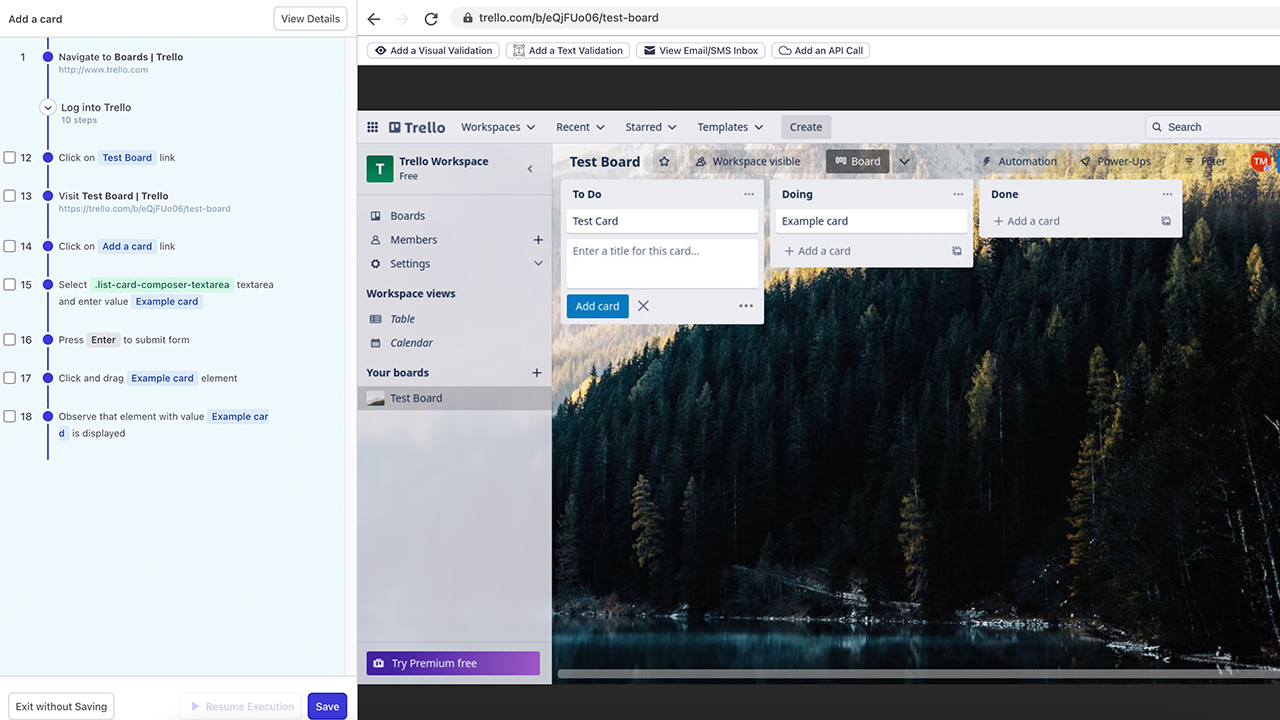Viewport: 1280px width, 720px height.
Task: Tick checkbox for step 18
Action: coord(9,417)
